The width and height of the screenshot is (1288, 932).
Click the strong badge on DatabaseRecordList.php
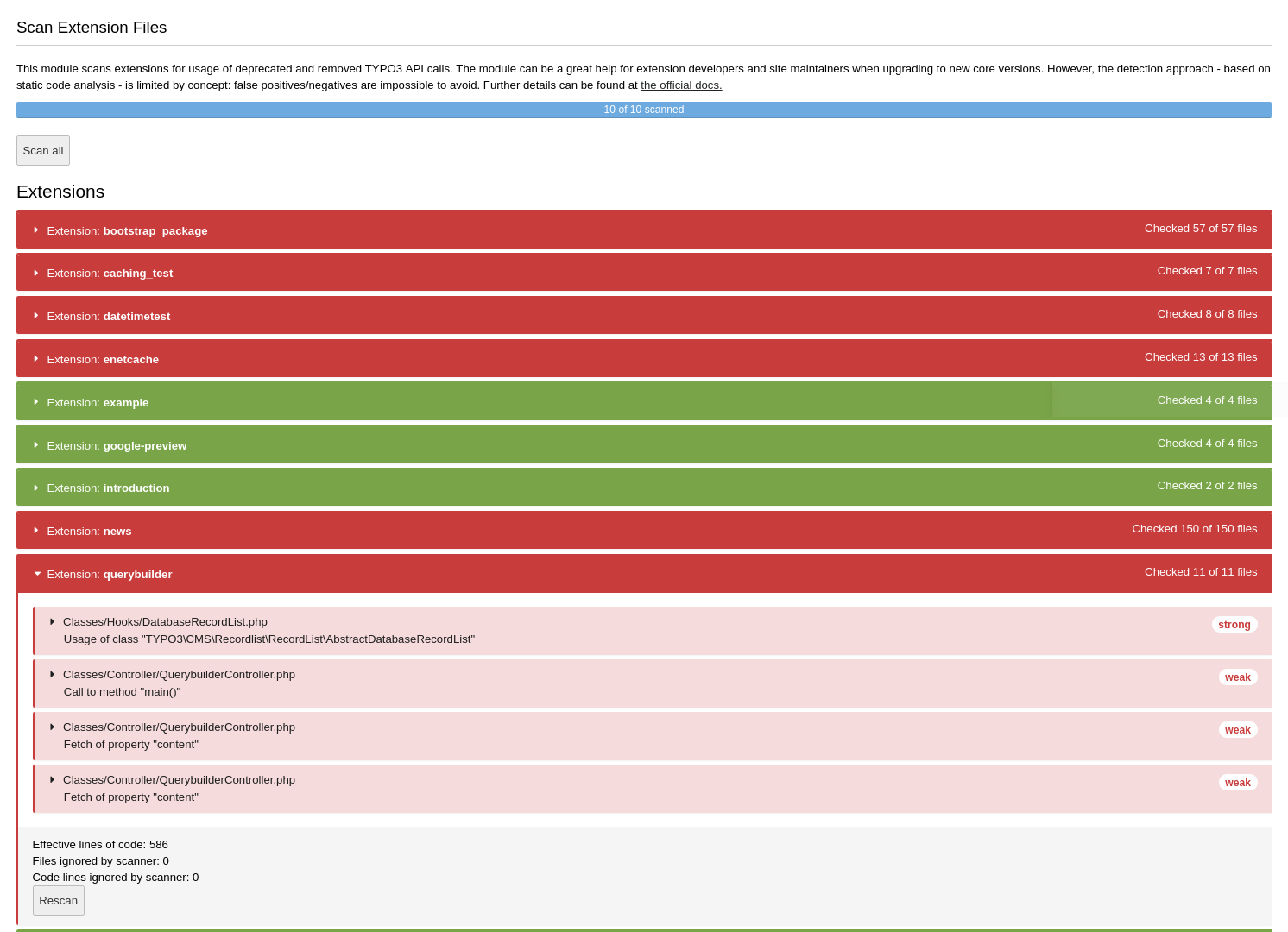[x=1234, y=625]
